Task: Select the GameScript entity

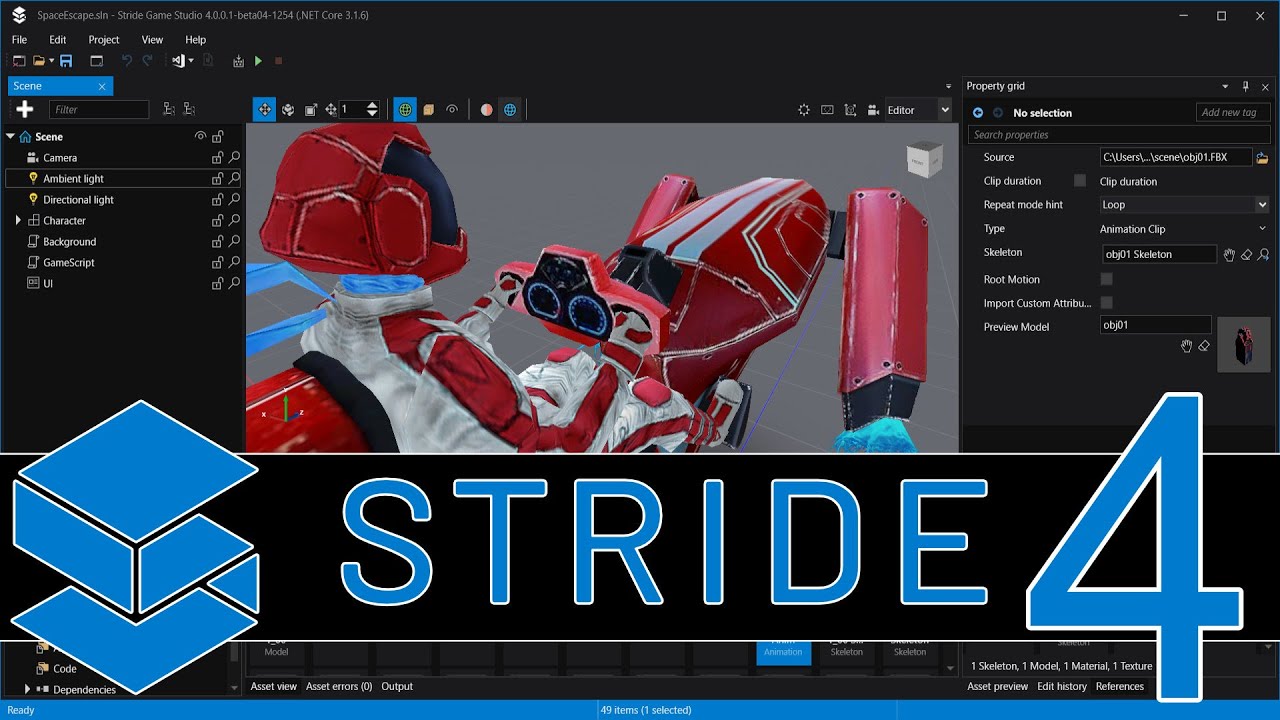Action: 69,263
